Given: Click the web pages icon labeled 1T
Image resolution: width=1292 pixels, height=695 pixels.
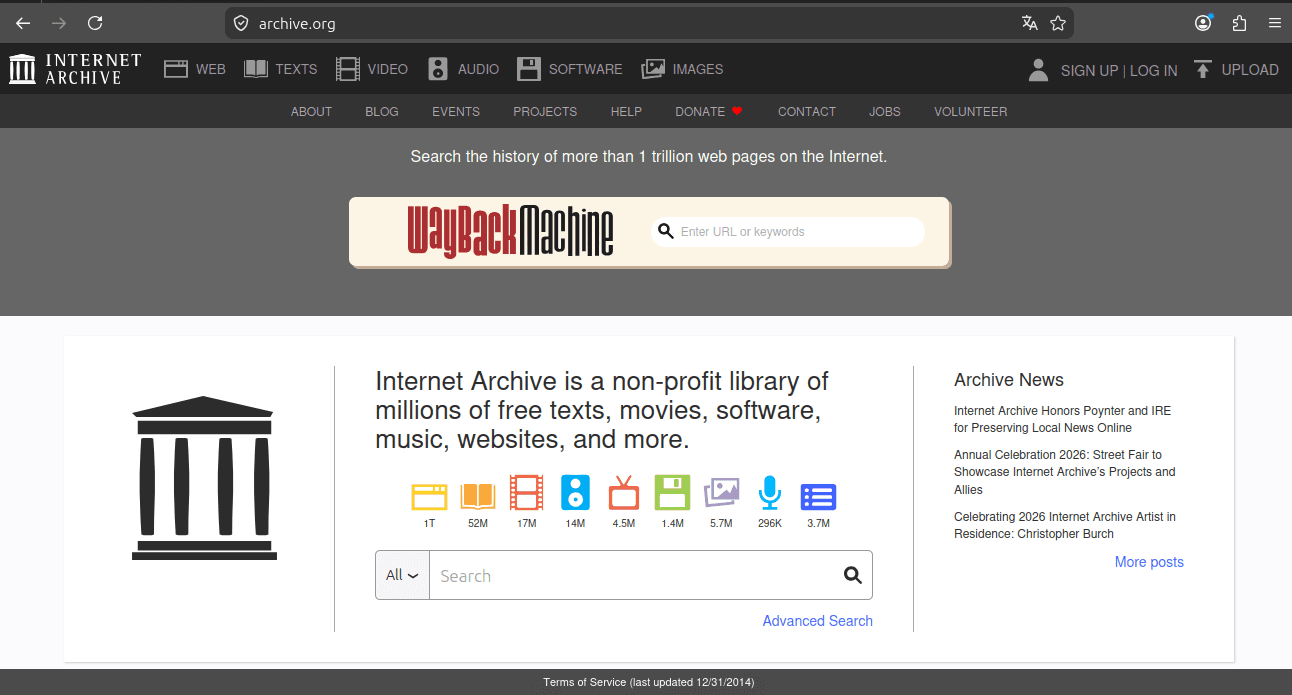Looking at the screenshot, I should (429, 496).
